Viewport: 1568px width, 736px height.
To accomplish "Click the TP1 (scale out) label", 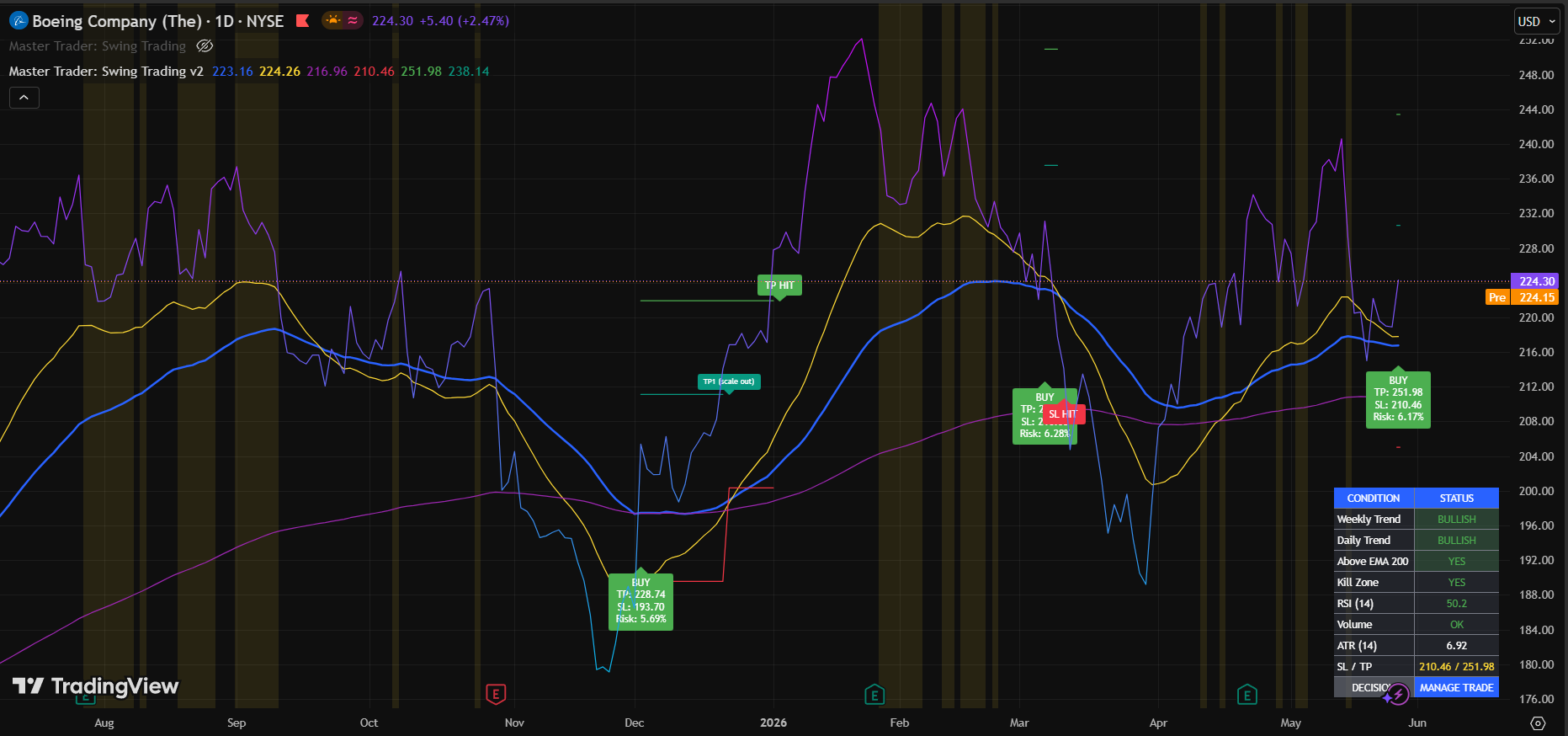I will pyautogui.click(x=729, y=381).
